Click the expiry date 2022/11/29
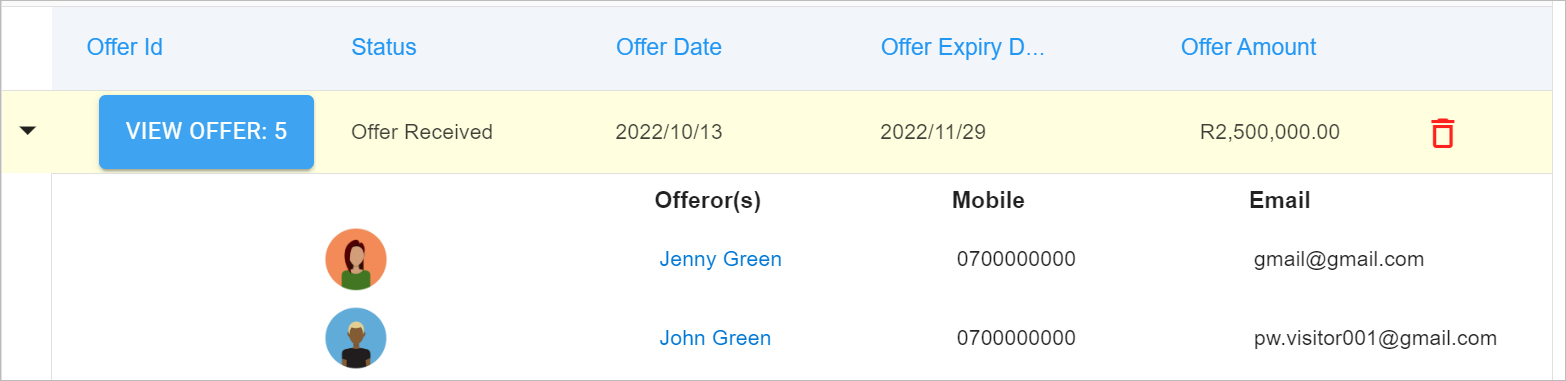Viewport: 1566px width, 381px height. tap(933, 132)
